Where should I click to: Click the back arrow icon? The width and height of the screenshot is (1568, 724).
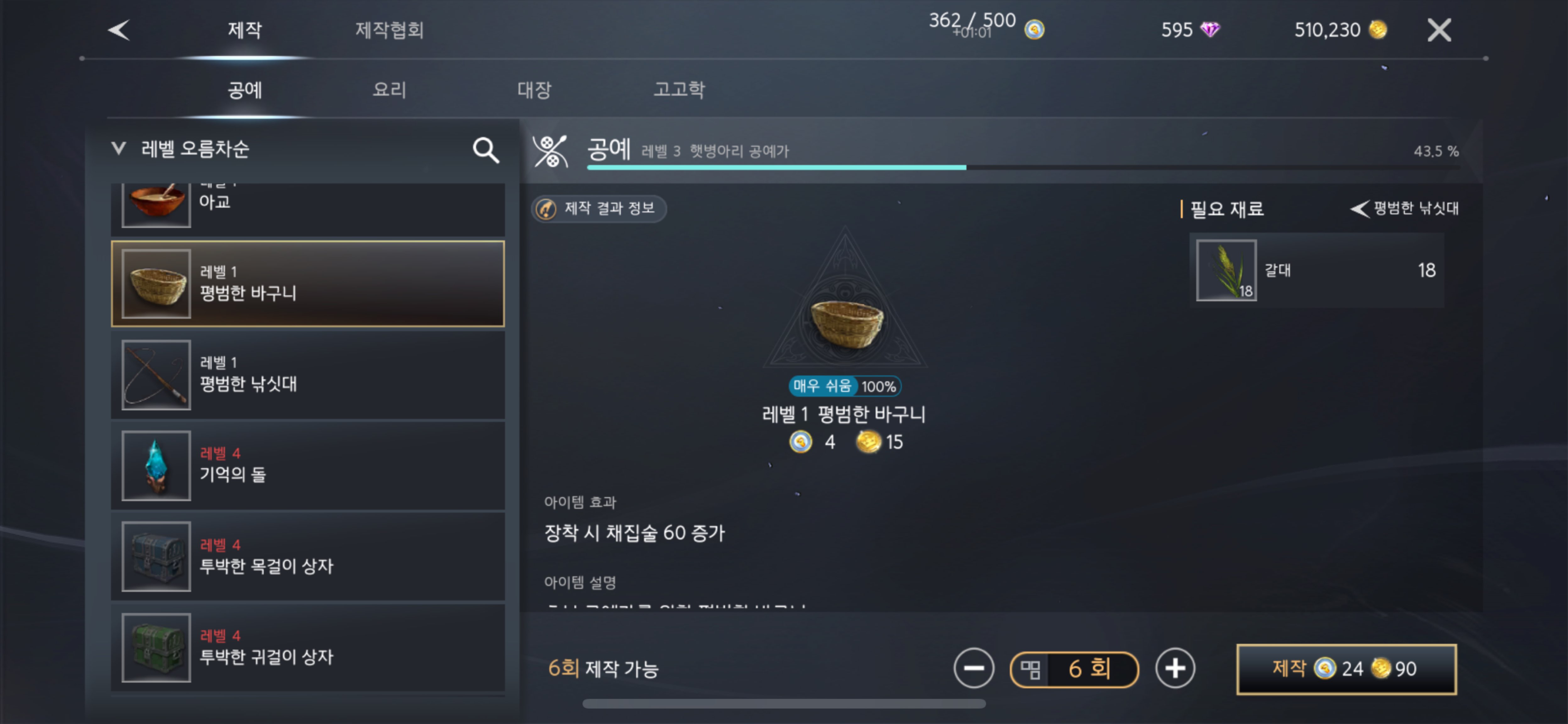coord(119,30)
